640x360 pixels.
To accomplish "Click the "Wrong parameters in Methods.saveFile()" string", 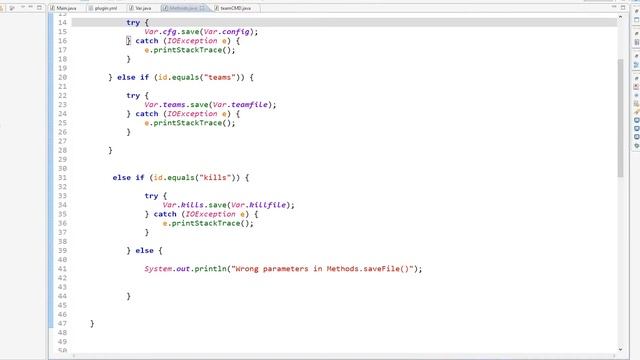I will coord(322,269).
